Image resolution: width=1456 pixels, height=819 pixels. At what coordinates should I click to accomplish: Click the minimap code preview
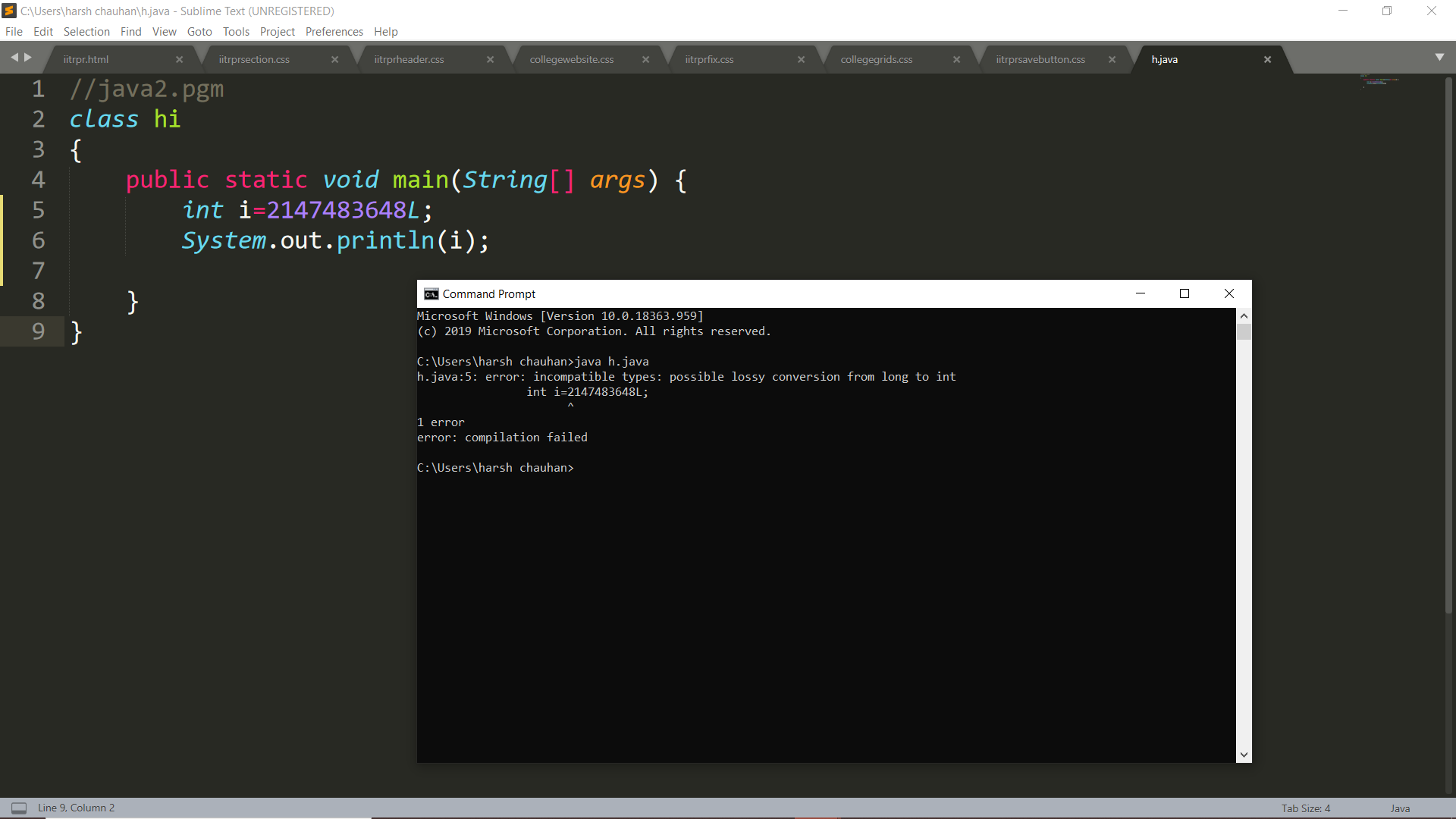(1379, 80)
